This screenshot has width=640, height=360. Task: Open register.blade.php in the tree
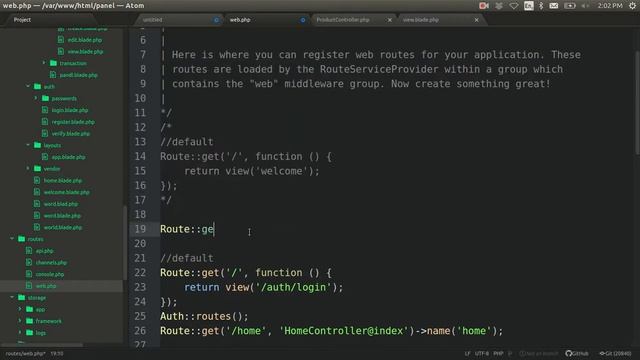coord(73,122)
